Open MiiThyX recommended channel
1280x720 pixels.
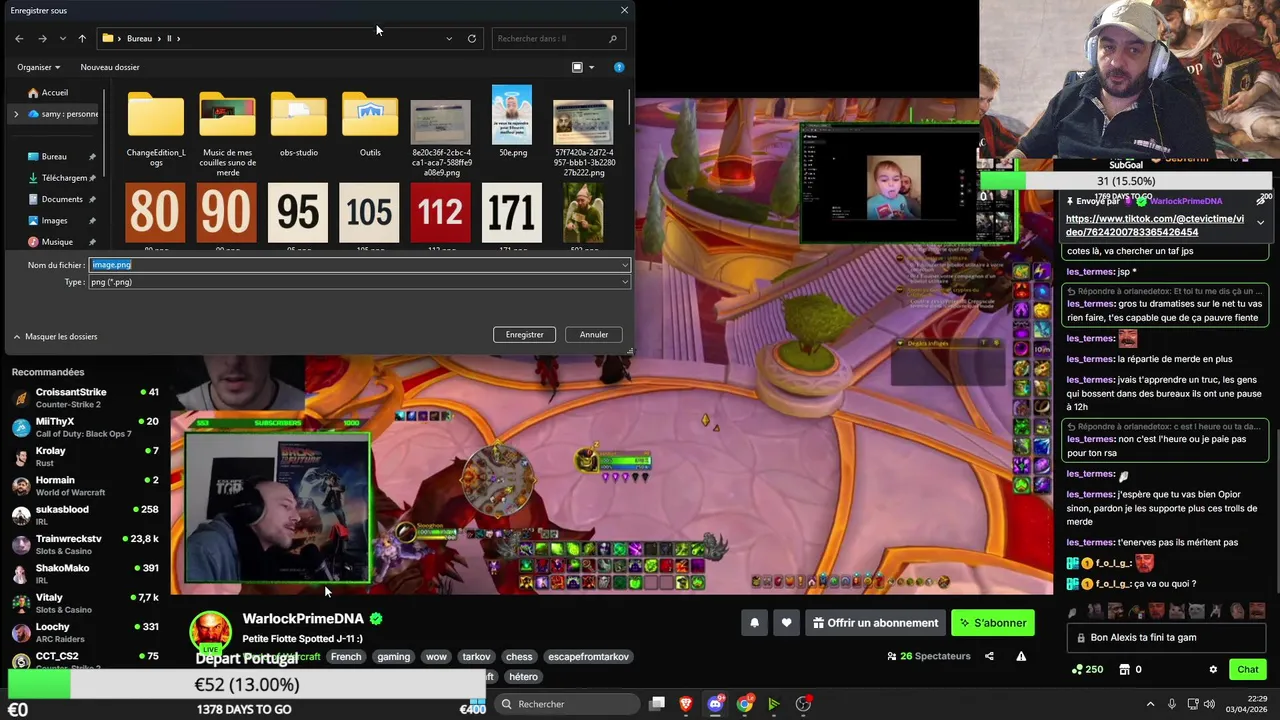85,427
